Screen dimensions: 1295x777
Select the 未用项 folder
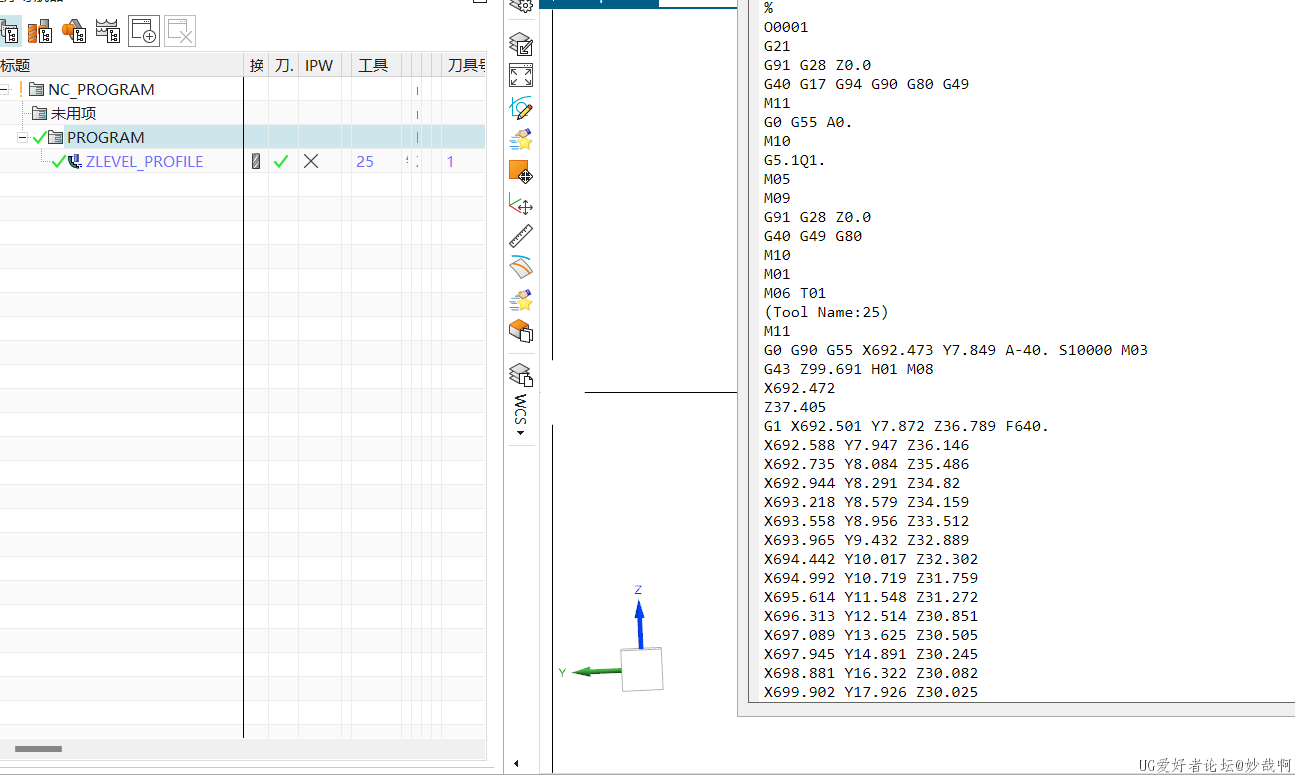click(x=73, y=113)
